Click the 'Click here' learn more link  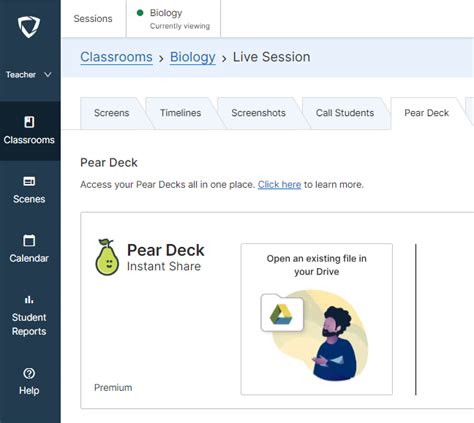click(x=279, y=185)
